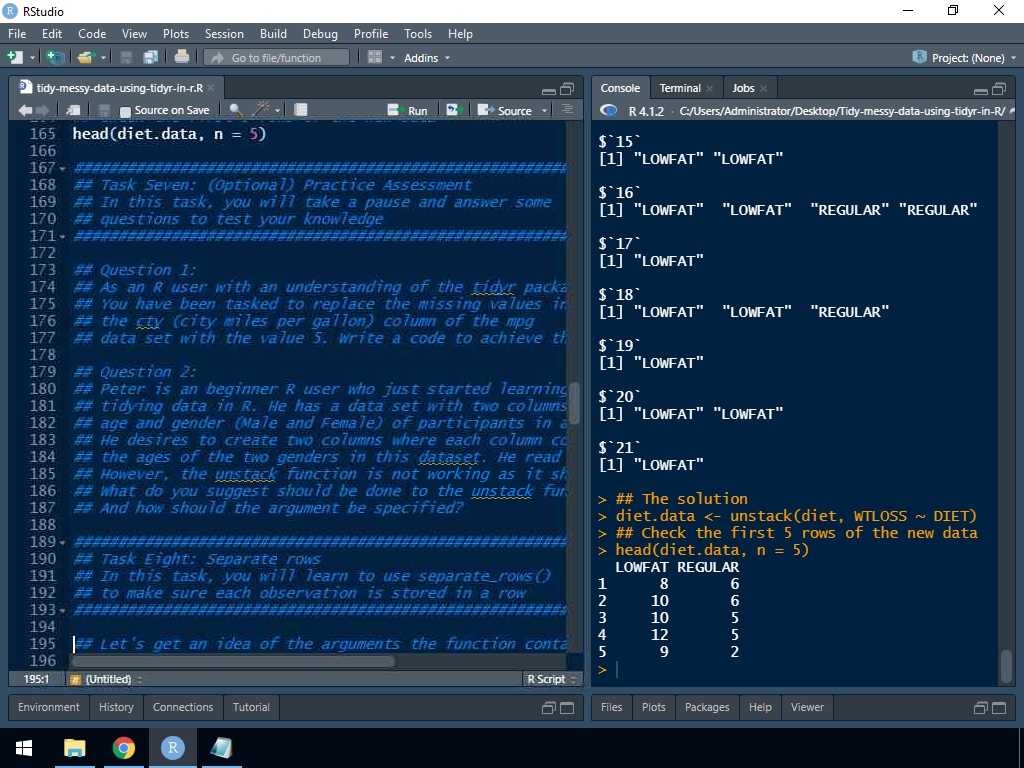Open the Session menu

224,34
